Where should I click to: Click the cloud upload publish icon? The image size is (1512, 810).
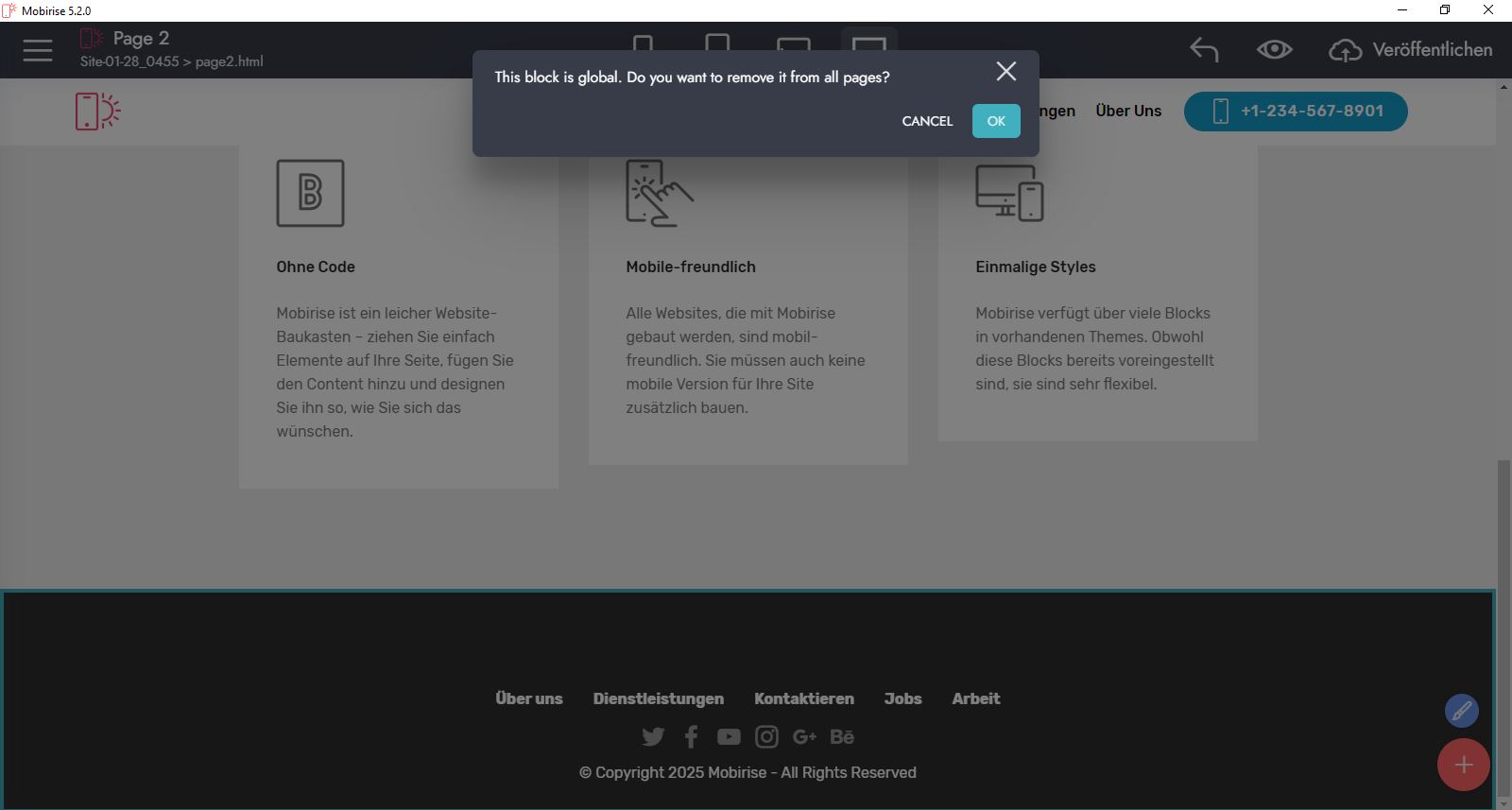click(x=1346, y=50)
